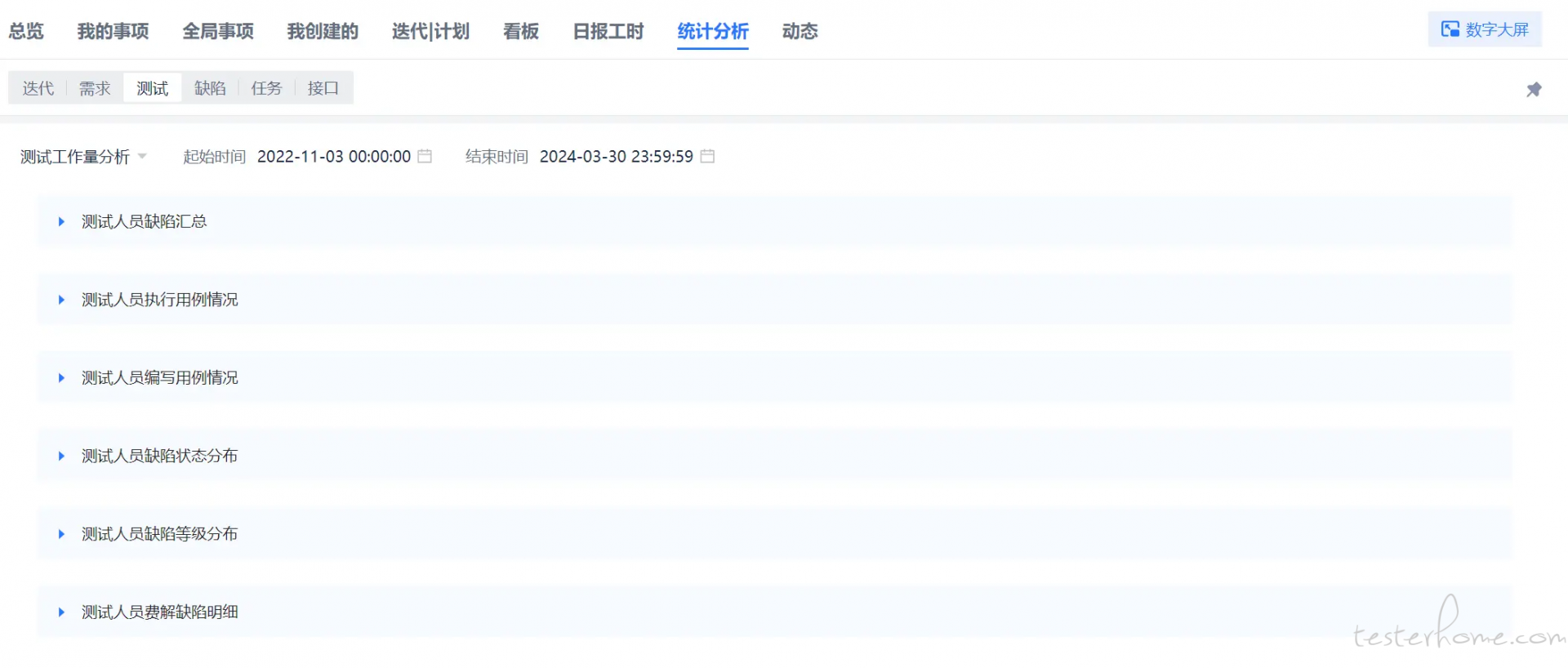Select 迭代 sub-tab
The image size is (1568, 668).
pos(38,88)
